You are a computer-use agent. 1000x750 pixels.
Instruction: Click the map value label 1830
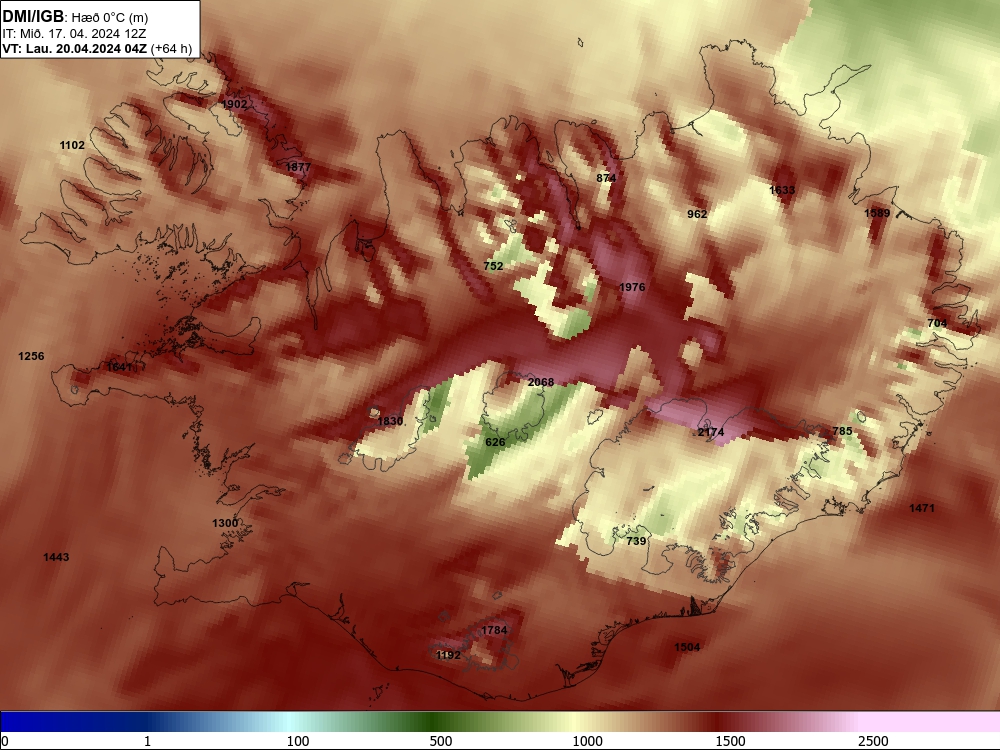tap(390, 421)
